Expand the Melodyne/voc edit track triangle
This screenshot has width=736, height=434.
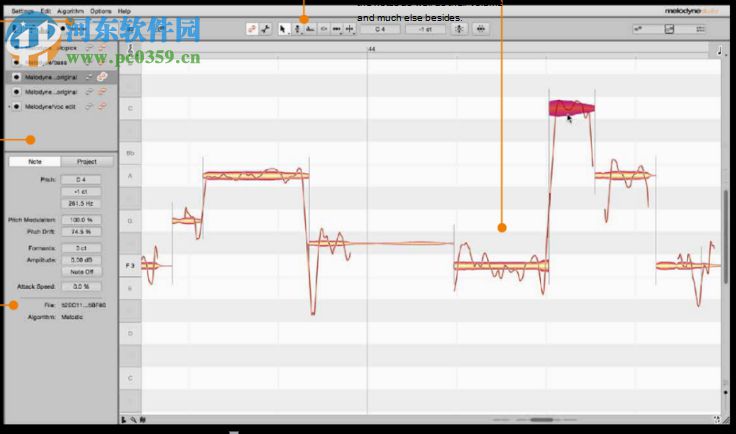click(x=9, y=107)
